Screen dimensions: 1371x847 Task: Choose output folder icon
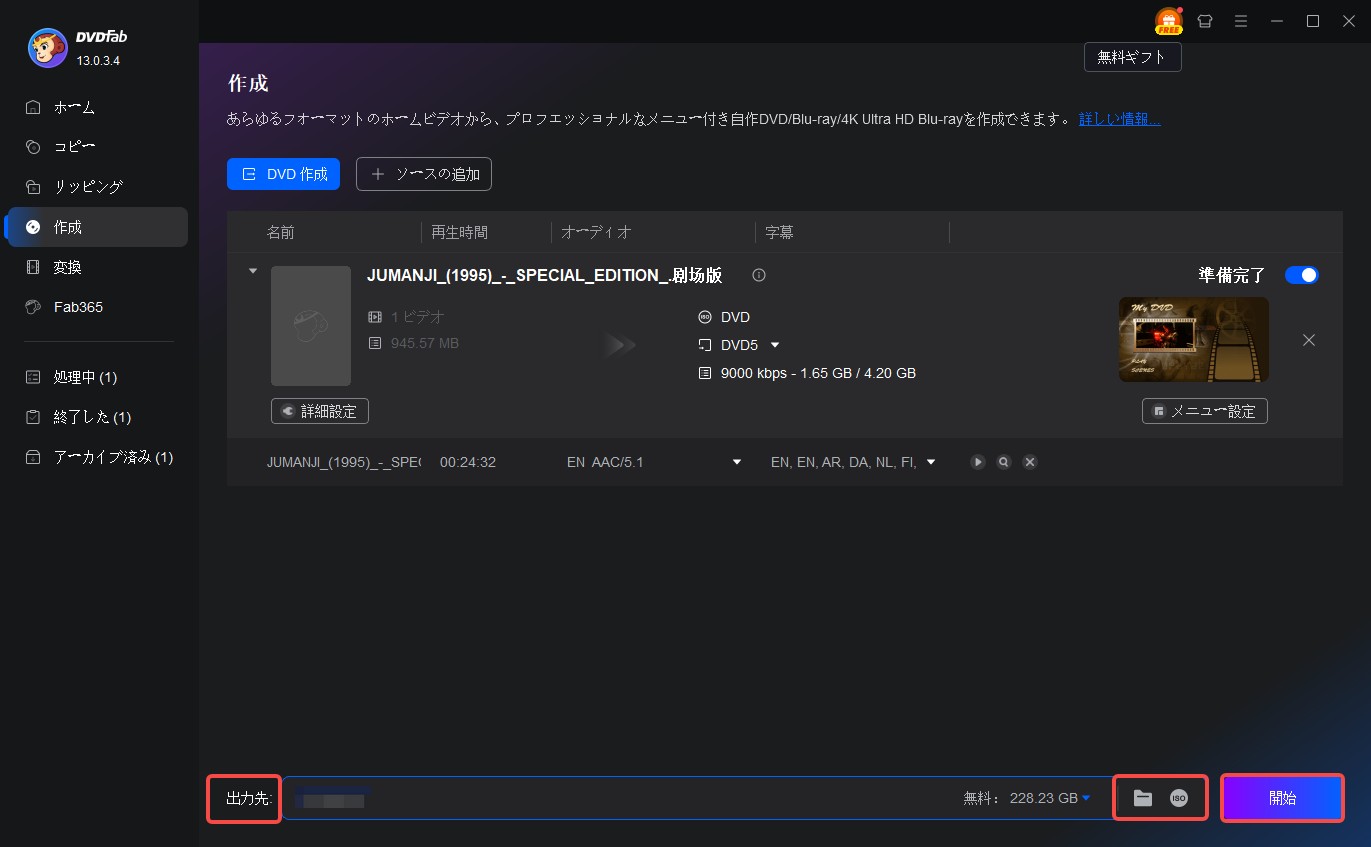(x=1143, y=798)
